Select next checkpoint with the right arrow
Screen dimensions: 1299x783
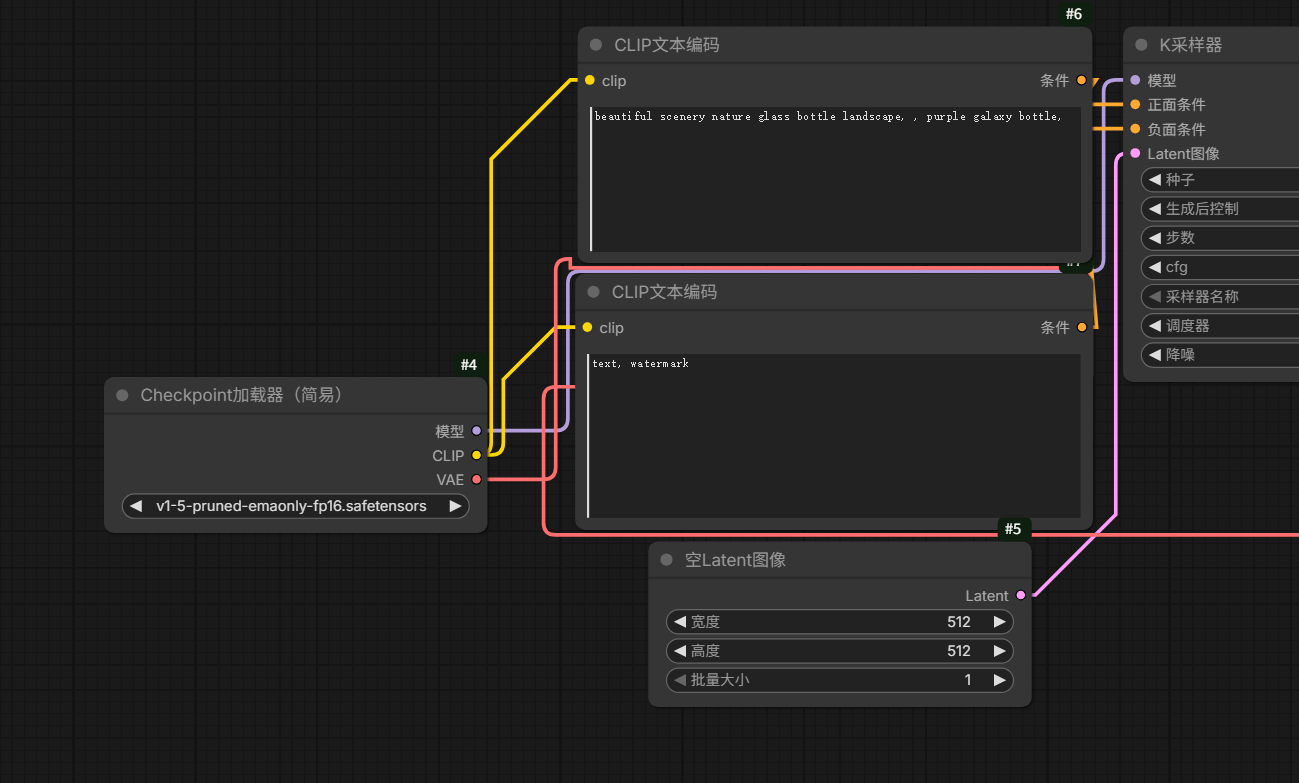coord(455,506)
